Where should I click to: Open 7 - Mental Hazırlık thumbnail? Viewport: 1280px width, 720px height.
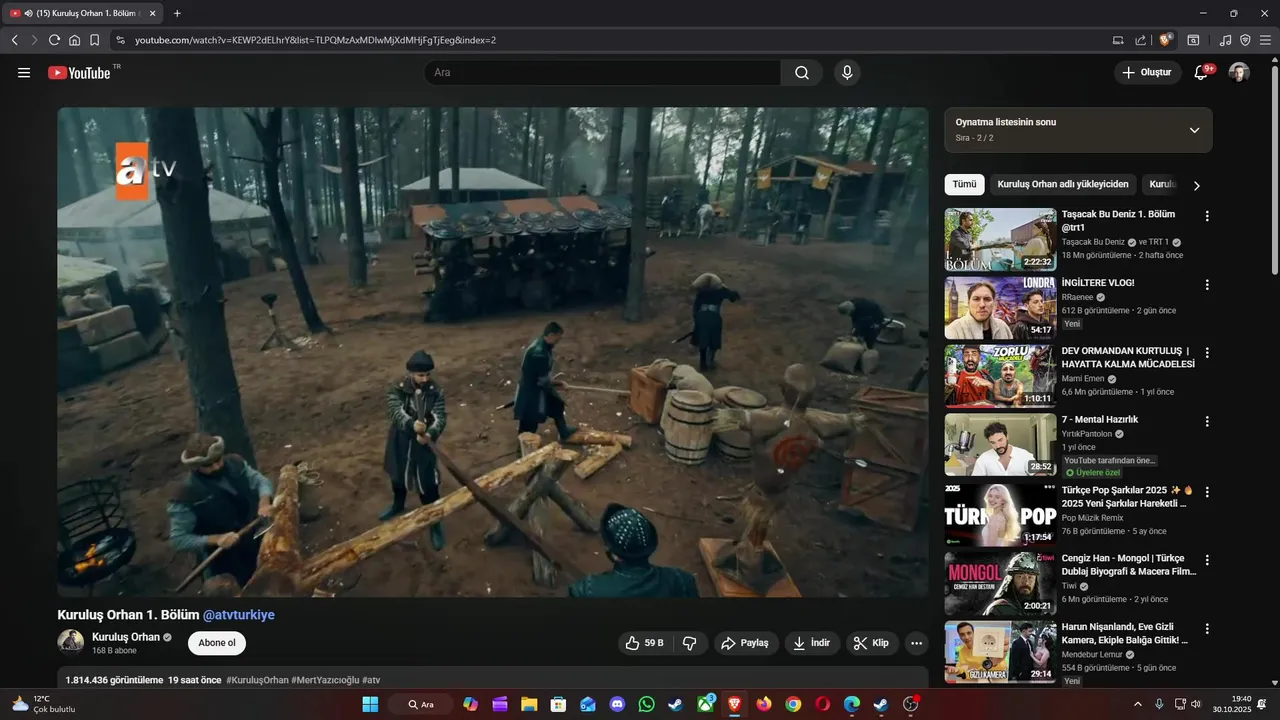(x=1000, y=445)
